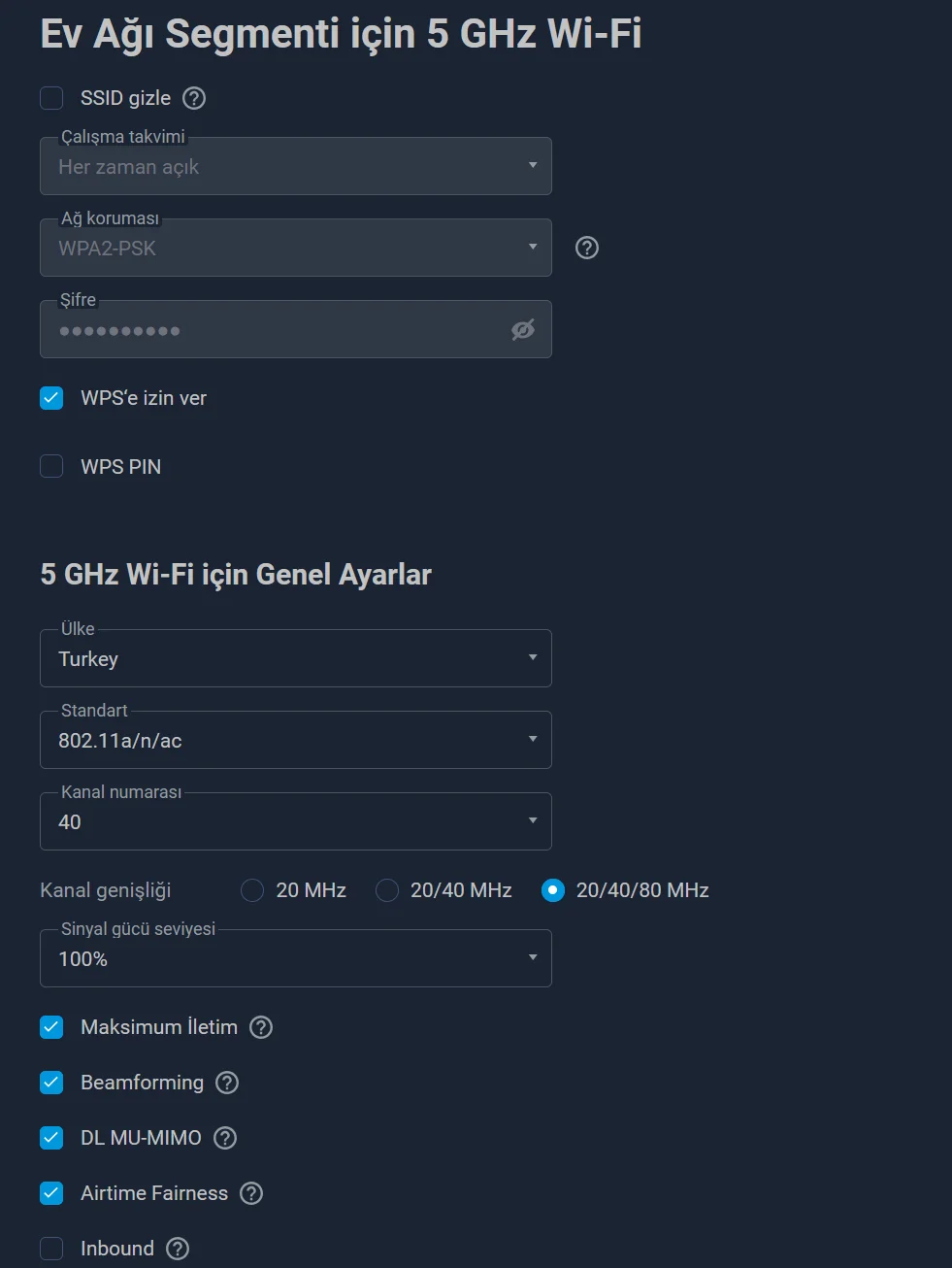Click help icon beside Ağ koruması dropdown
Screen dimensions: 952x1268
click(x=587, y=248)
